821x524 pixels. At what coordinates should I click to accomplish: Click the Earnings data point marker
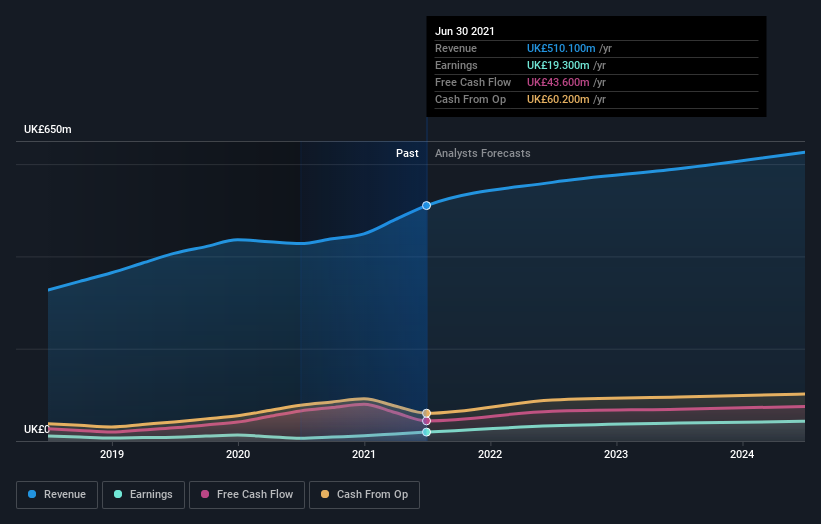427,432
